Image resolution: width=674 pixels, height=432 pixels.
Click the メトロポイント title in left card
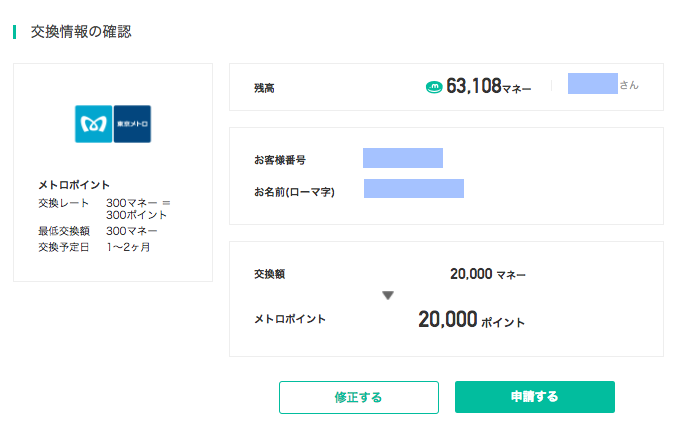pos(74,185)
